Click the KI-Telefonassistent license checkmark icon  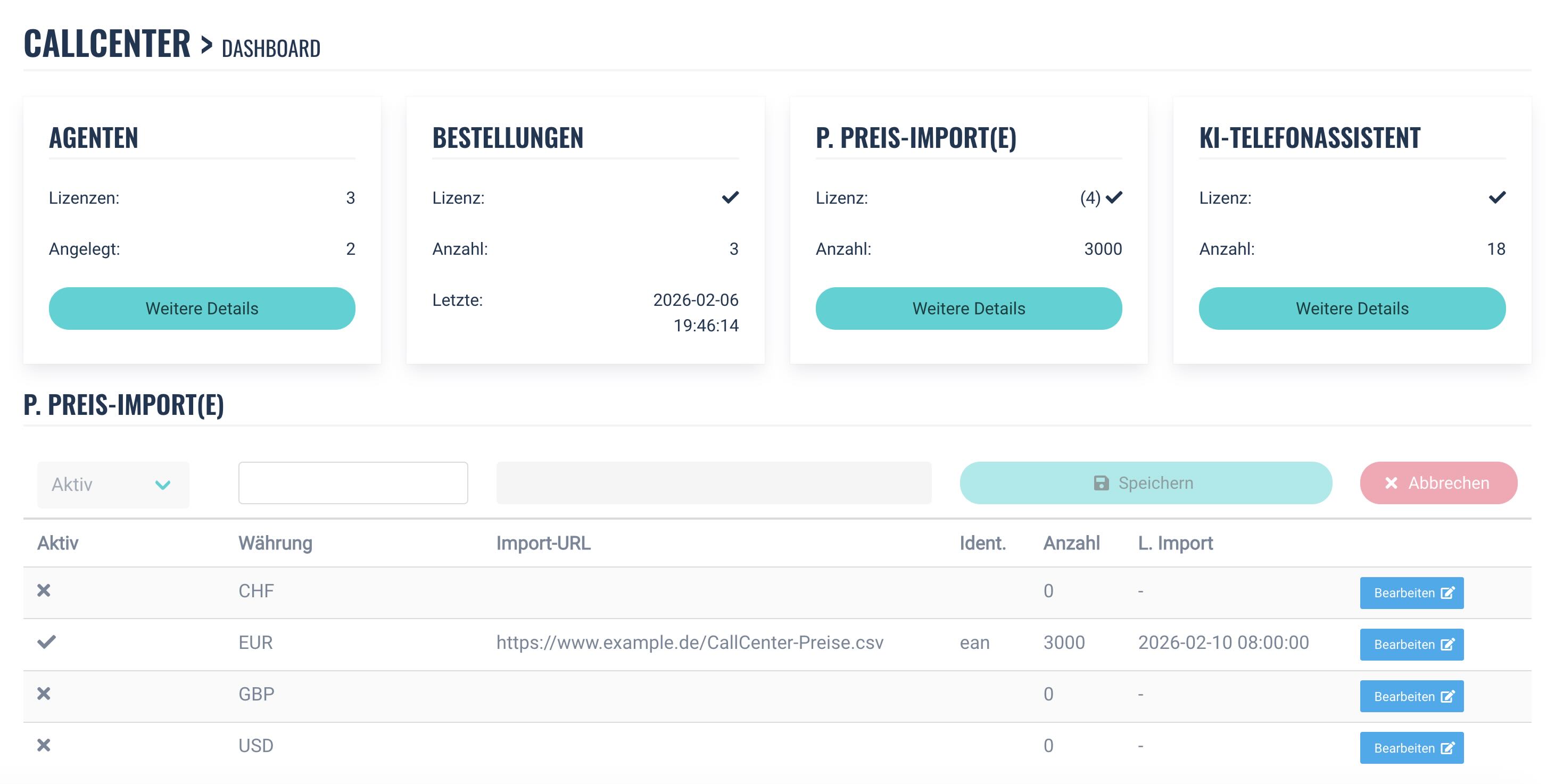coord(1497,197)
